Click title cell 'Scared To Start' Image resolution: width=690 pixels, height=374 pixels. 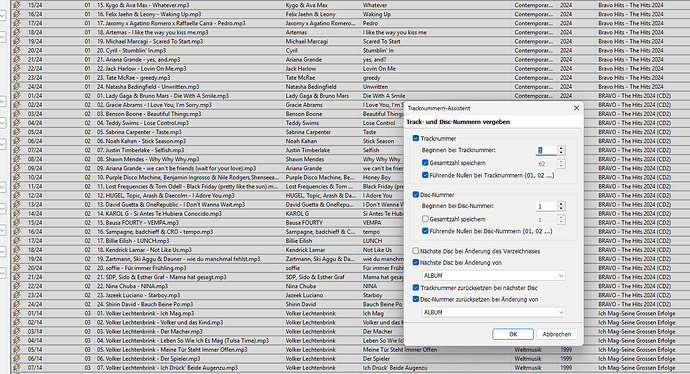point(382,41)
